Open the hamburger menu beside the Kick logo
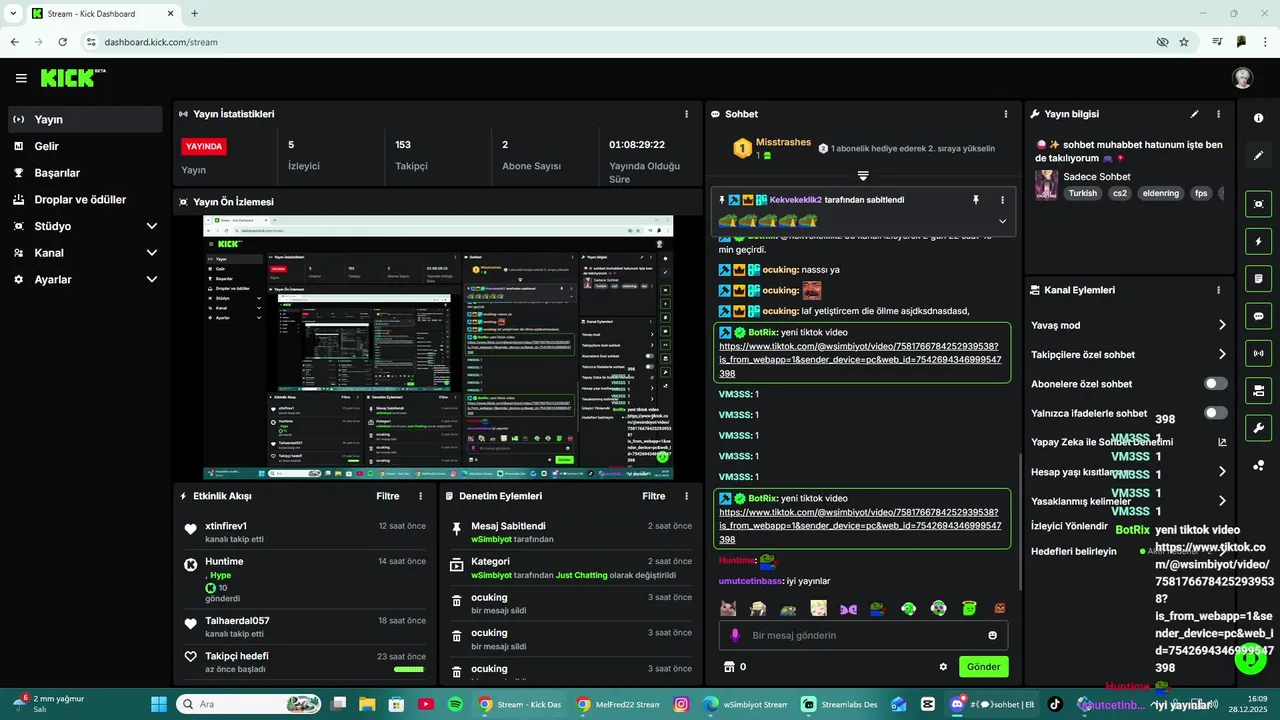Viewport: 1280px width, 720px height. [x=21, y=78]
